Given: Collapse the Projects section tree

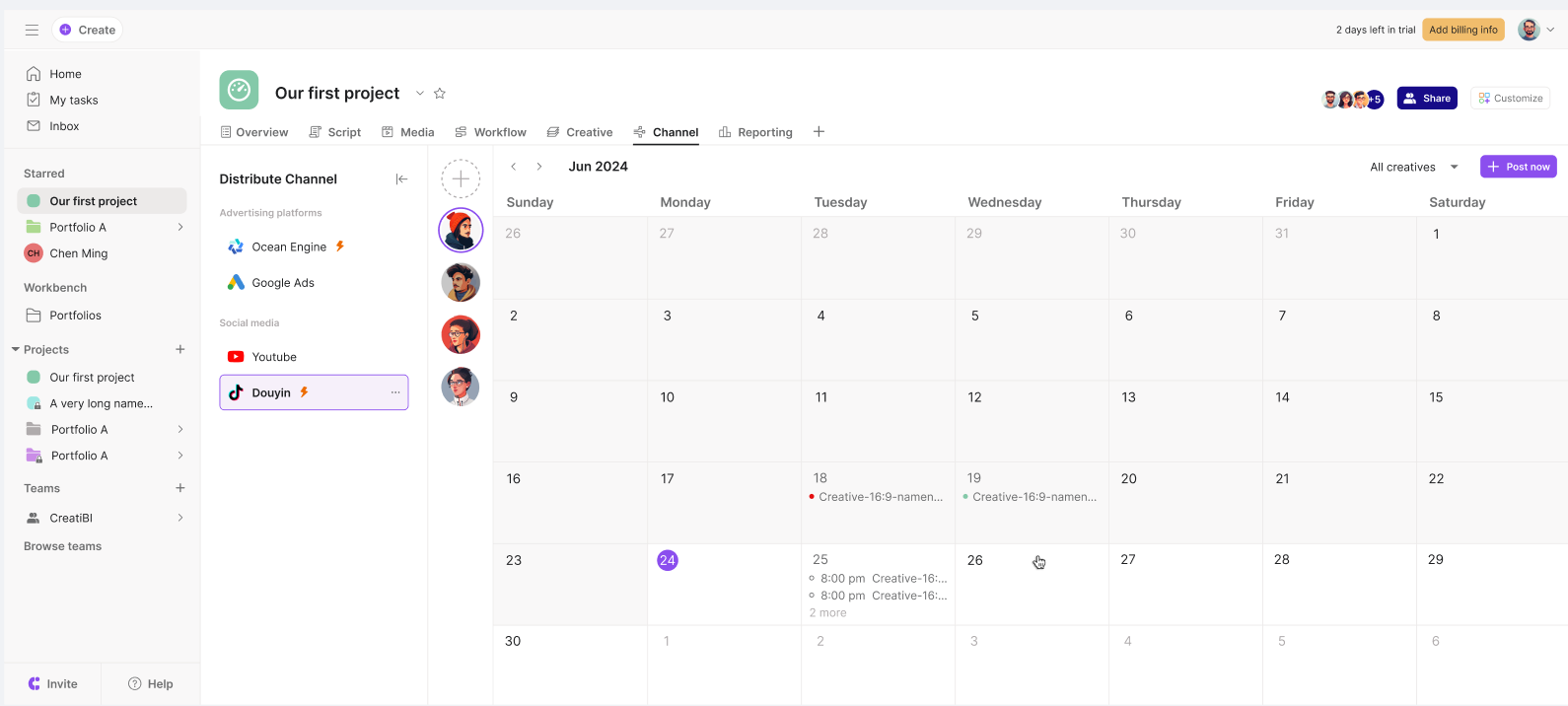Looking at the screenshot, I should click(16, 350).
